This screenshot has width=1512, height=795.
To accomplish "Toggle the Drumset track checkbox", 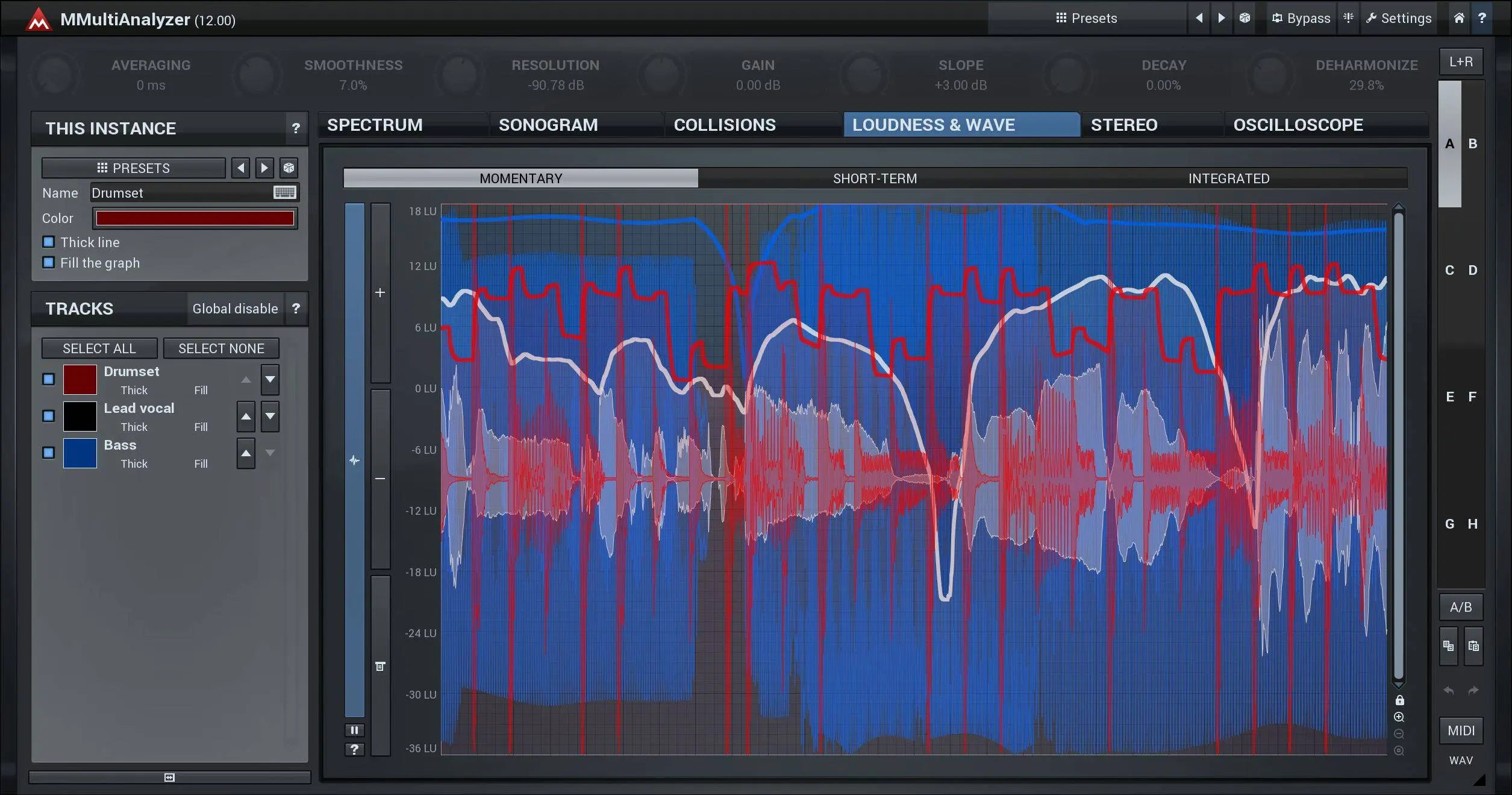I will click(49, 379).
